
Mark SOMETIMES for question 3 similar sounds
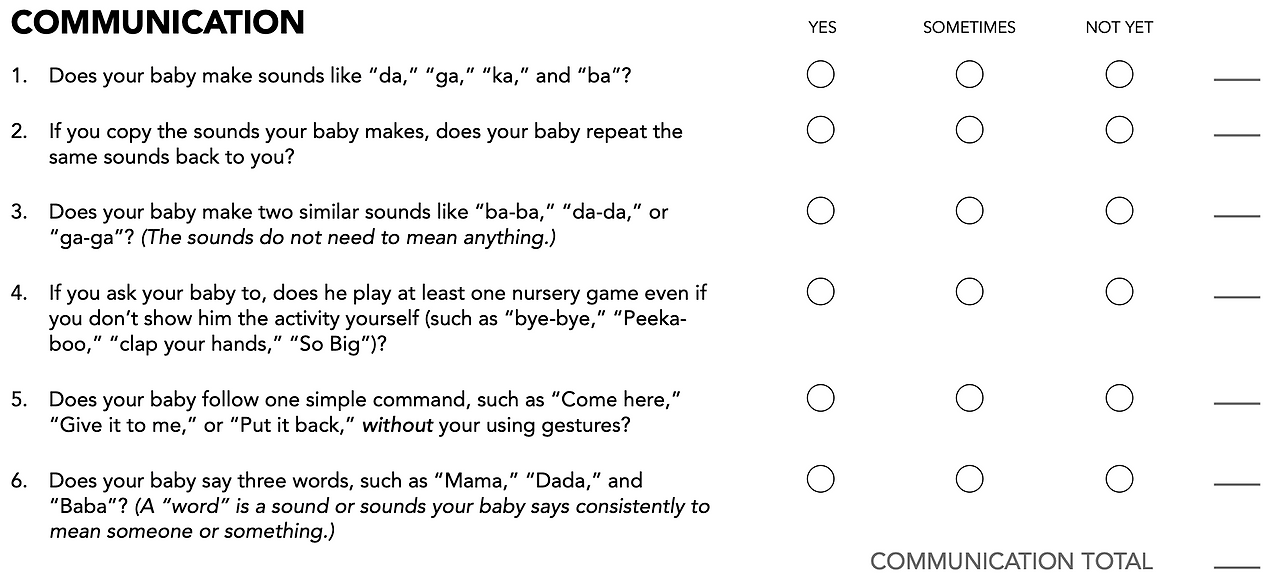pos(969,210)
